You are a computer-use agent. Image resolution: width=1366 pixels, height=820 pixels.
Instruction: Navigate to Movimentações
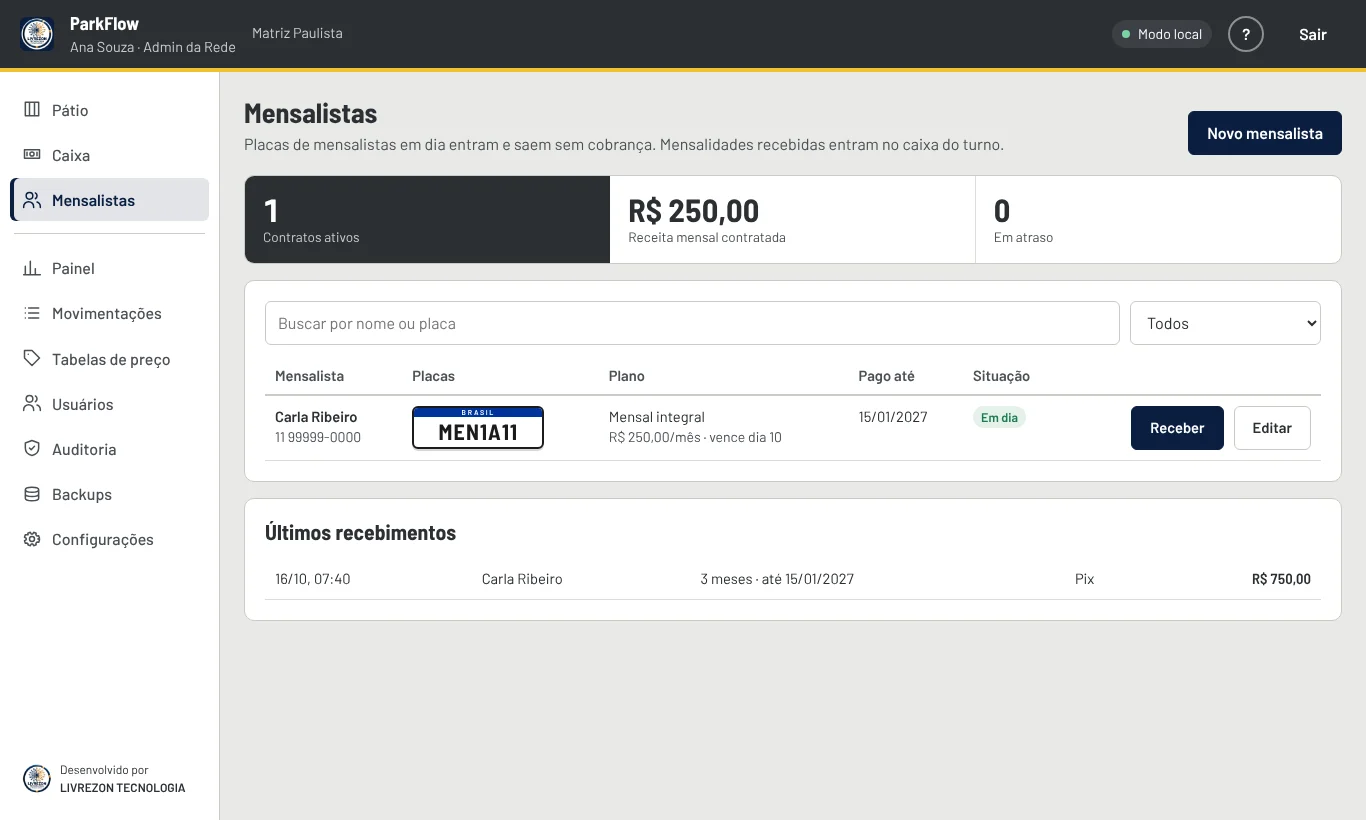pos(110,313)
